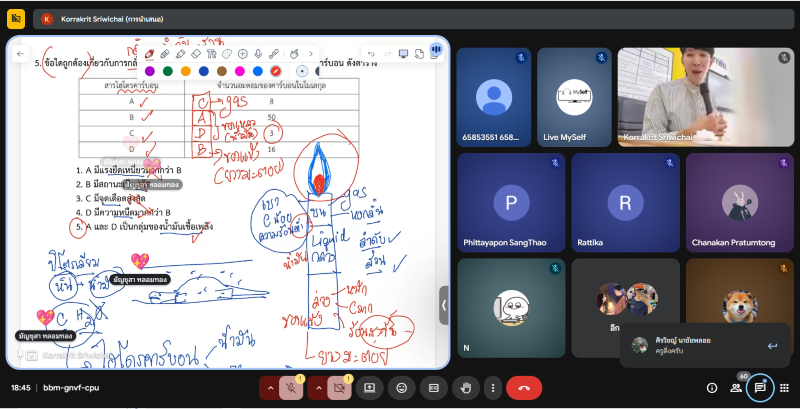This screenshot has height=409, width=800.
Task: Open the three-dot more options menu
Action: (492, 387)
